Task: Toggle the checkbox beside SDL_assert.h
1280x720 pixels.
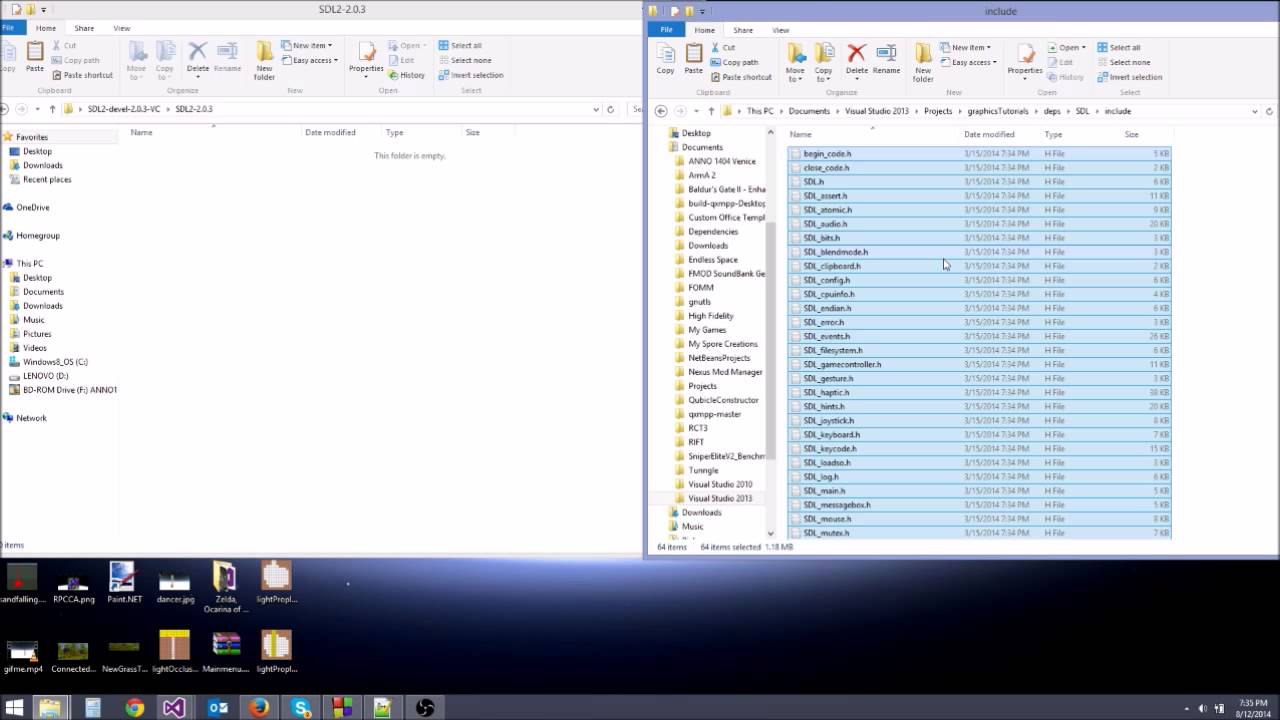Action: coord(796,196)
